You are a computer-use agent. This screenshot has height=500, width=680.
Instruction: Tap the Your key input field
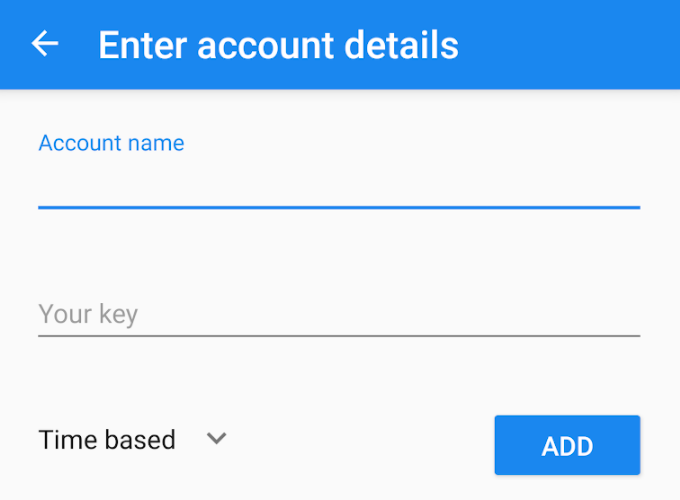pos(338,314)
